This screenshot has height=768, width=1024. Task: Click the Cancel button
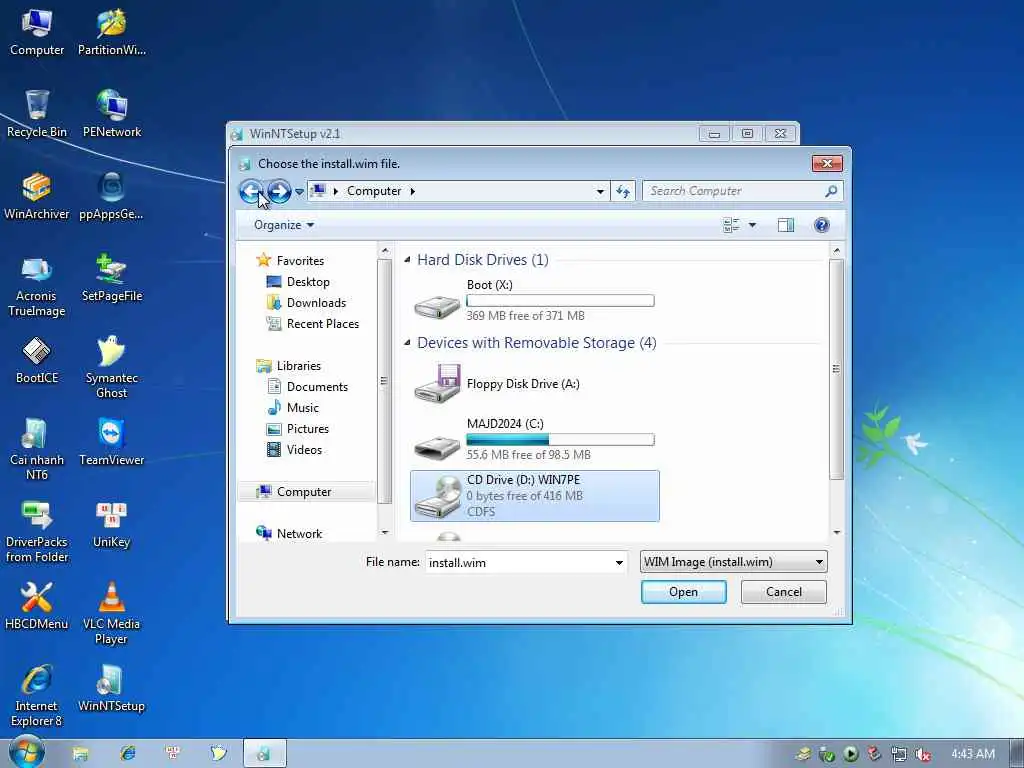pyautogui.click(x=783, y=592)
